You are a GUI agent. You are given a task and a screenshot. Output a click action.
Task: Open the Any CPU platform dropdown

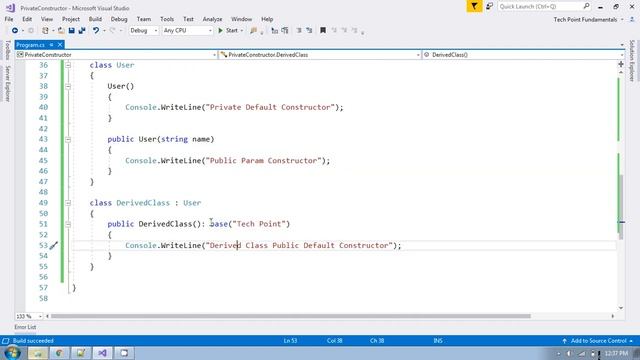pos(187,30)
